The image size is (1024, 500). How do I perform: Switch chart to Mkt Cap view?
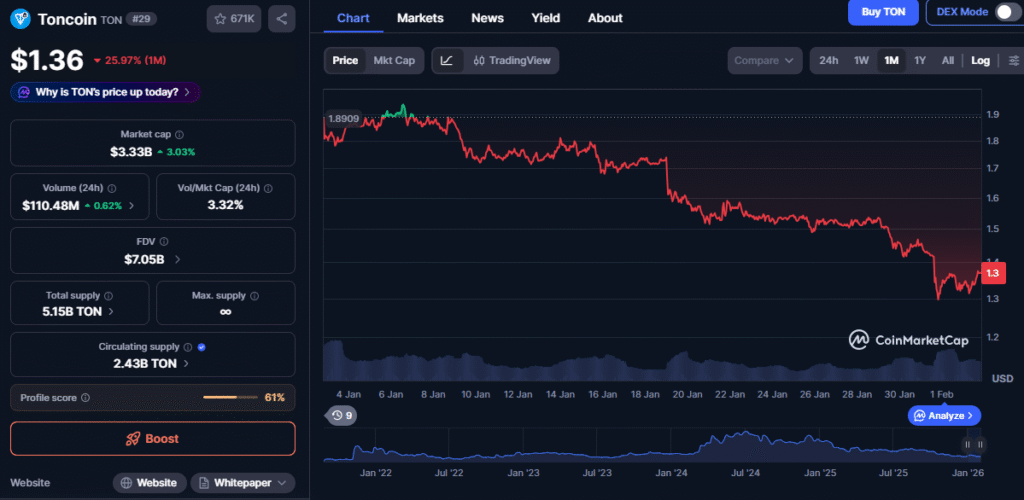(394, 60)
